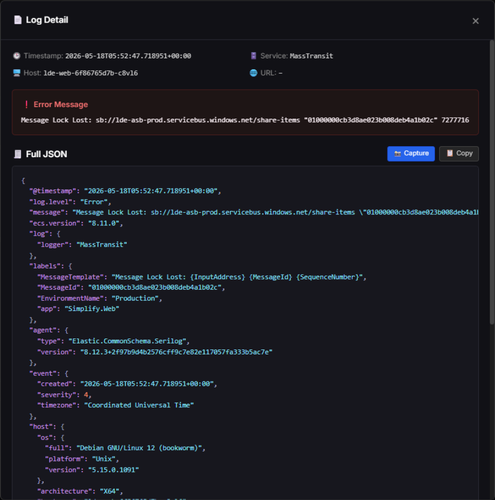The height and width of the screenshot is (500, 495).
Task: Click the host name lde-web-6f86765d7b-c8vl6
Action: 91,73
